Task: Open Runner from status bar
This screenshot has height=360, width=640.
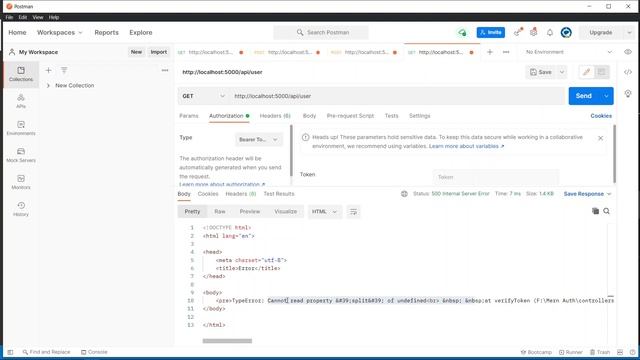Action: click(571, 352)
